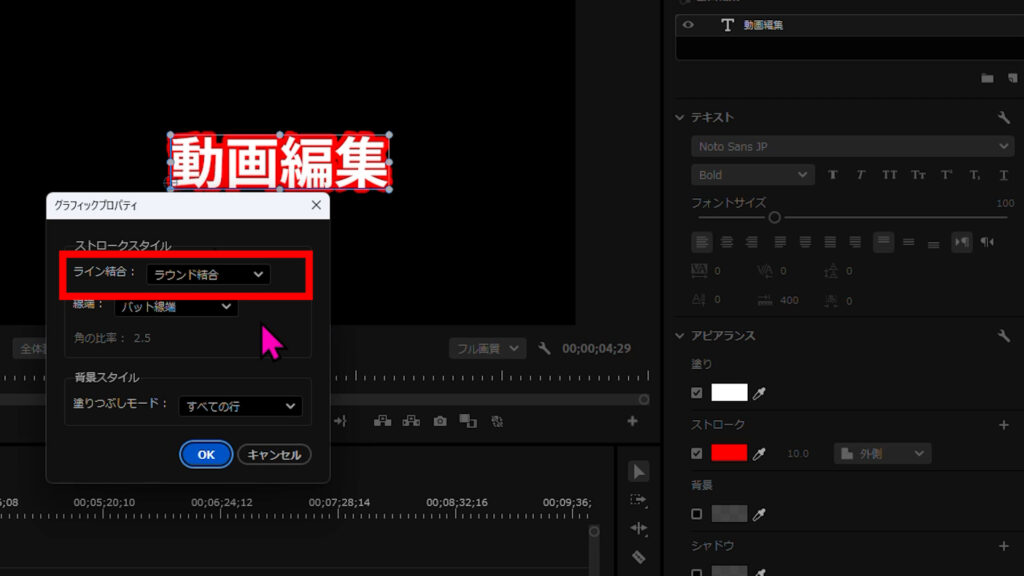
Task: Add another stroke with the plus icon
Action: tap(1004, 425)
